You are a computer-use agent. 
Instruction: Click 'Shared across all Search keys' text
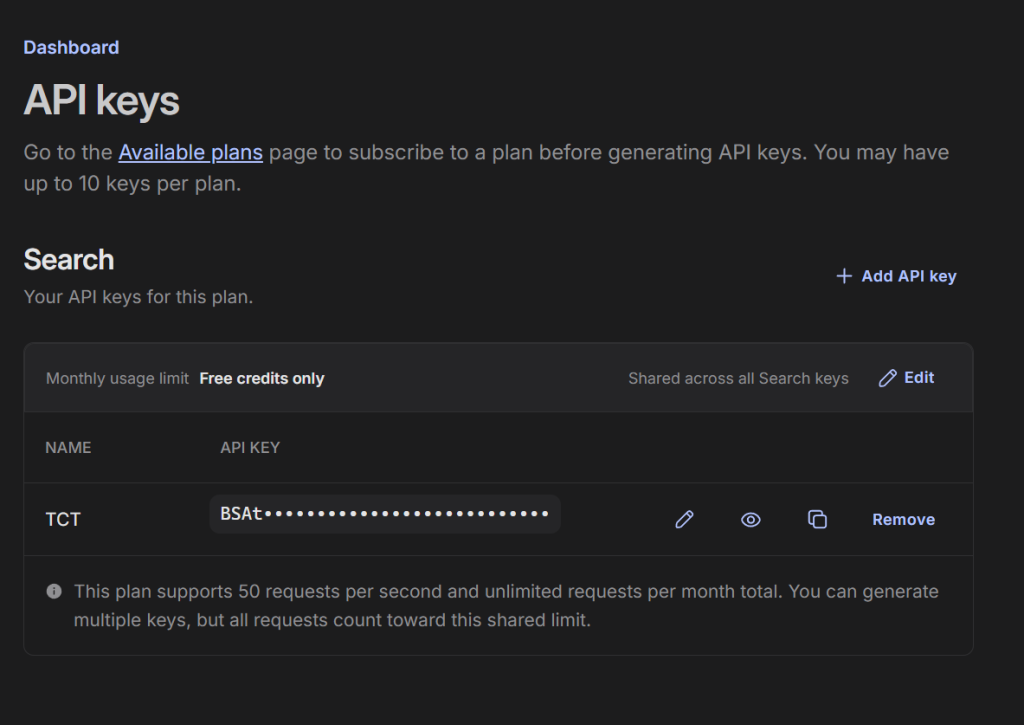(x=739, y=379)
